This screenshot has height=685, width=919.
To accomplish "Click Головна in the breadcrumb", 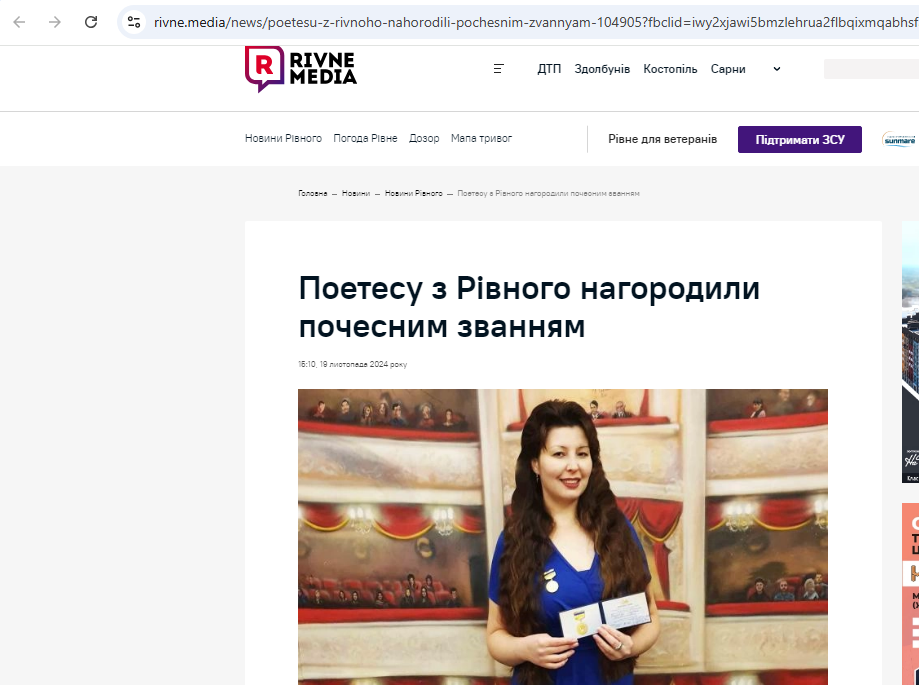I will (x=312, y=193).
